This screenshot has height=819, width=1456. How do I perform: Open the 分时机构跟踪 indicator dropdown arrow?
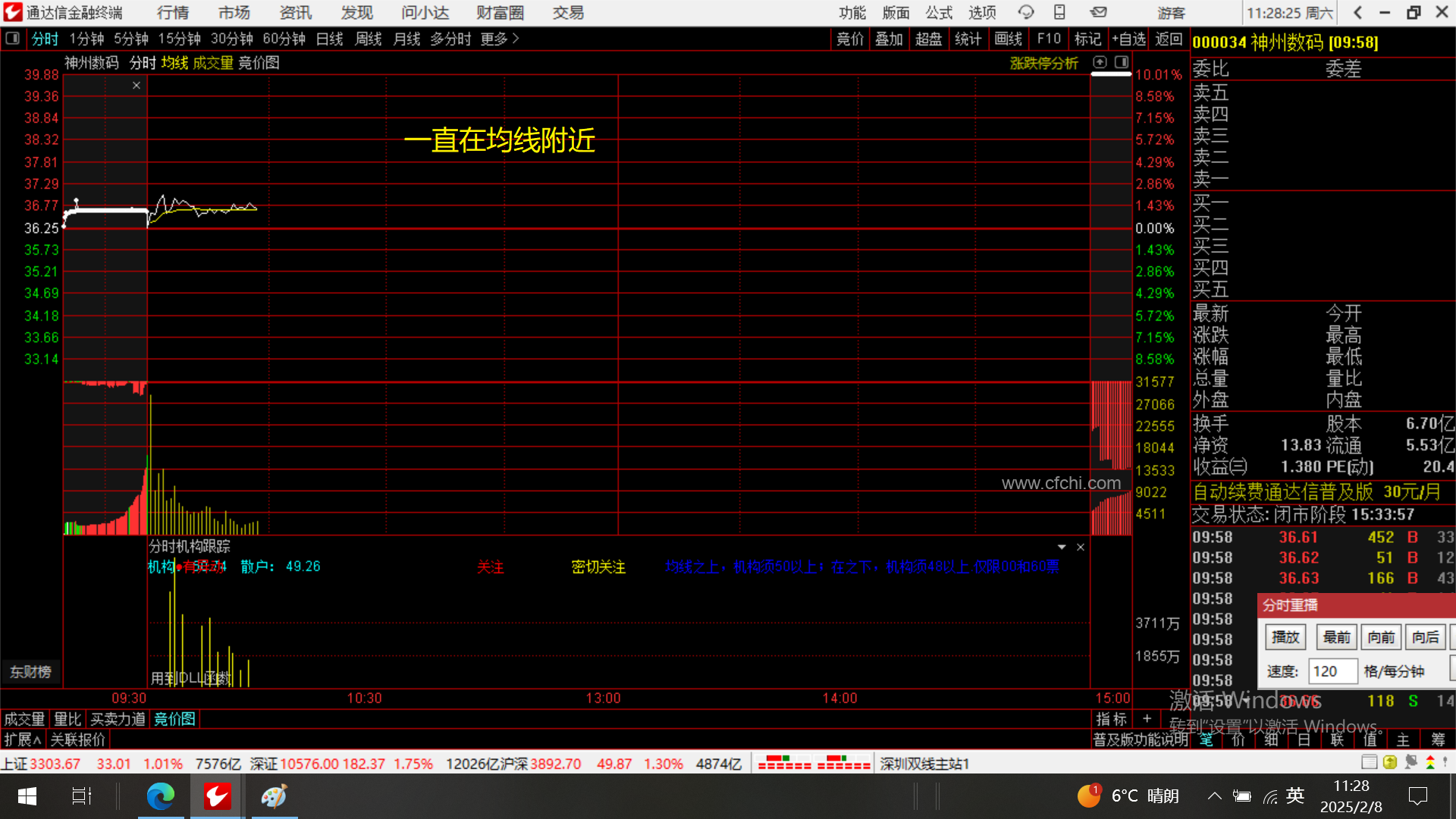[1062, 547]
